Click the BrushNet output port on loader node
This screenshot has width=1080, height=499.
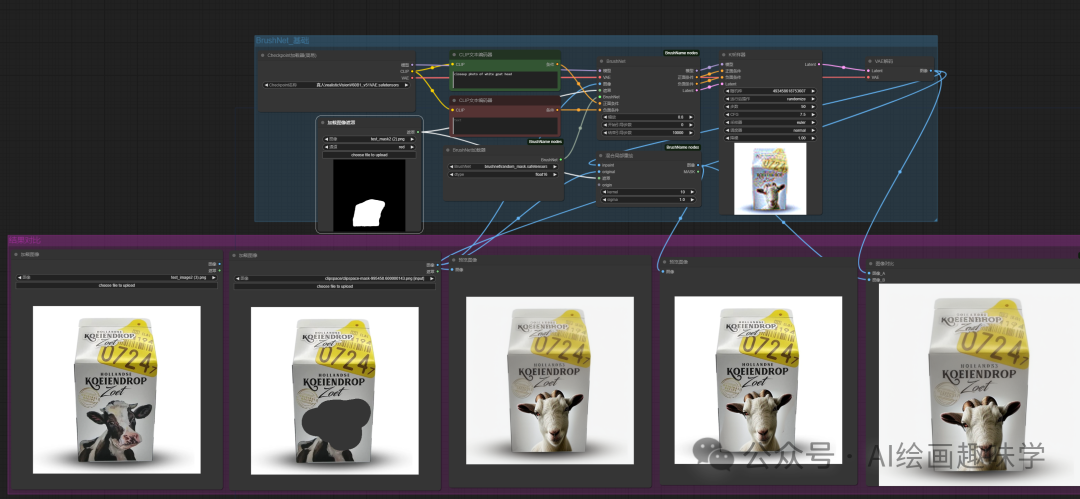pyautogui.click(x=561, y=159)
